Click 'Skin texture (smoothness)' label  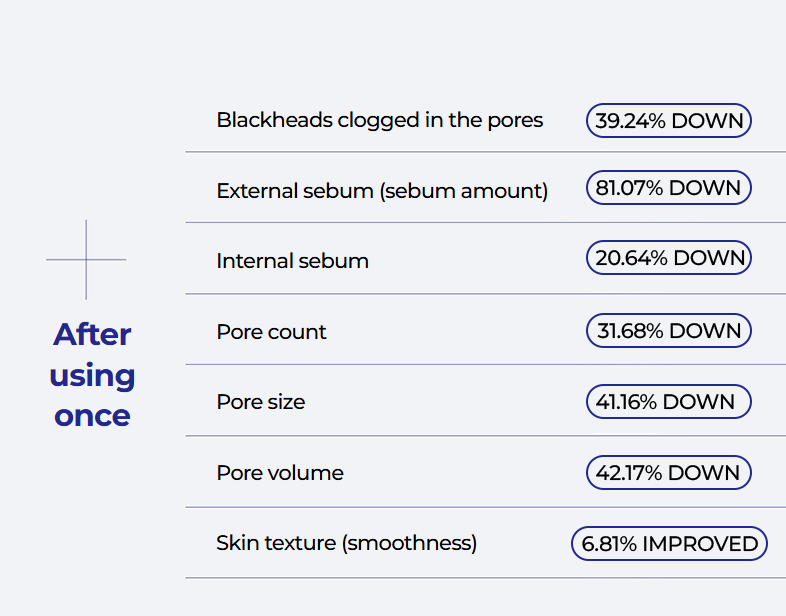(346, 543)
